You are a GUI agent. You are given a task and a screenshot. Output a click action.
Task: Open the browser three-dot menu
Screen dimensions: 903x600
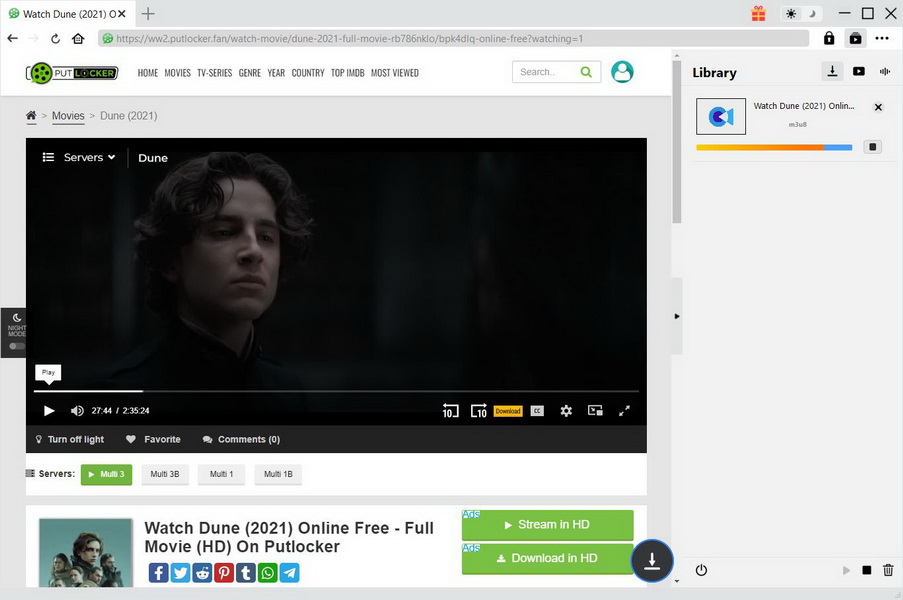click(x=881, y=38)
